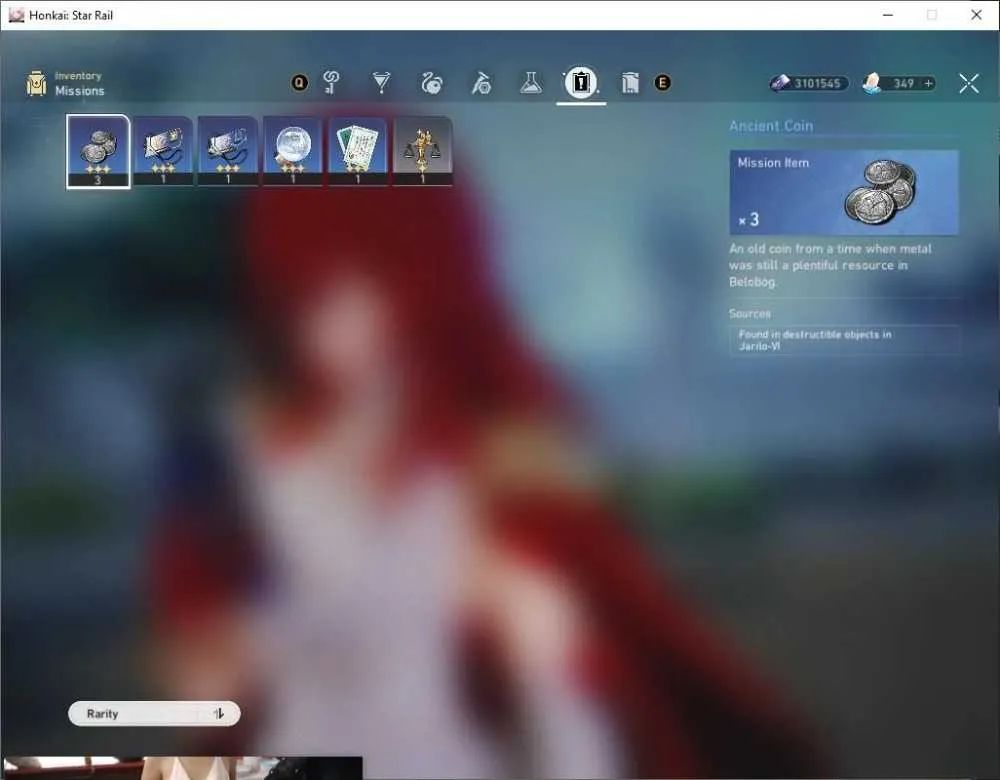The height and width of the screenshot is (780, 1000).
Task: Switch to the Light Cone funnel tab
Action: pos(381,82)
